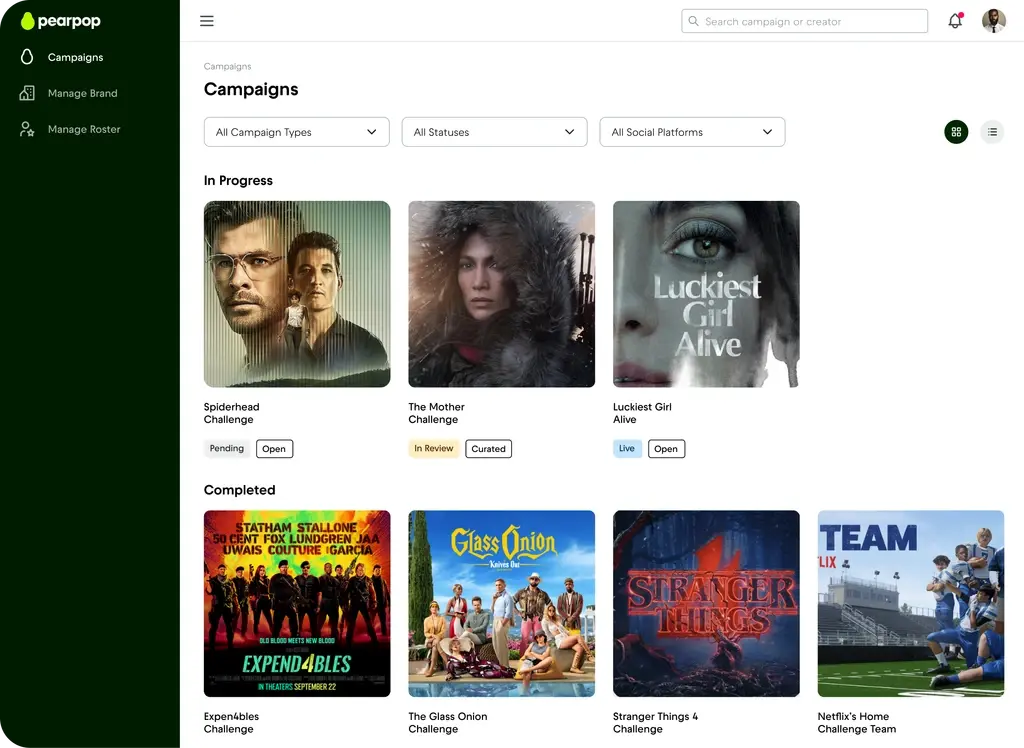This screenshot has width=1024, height=748.
Task: Click the Manage Roster person-star icon
Action: [x=27, y=129]
